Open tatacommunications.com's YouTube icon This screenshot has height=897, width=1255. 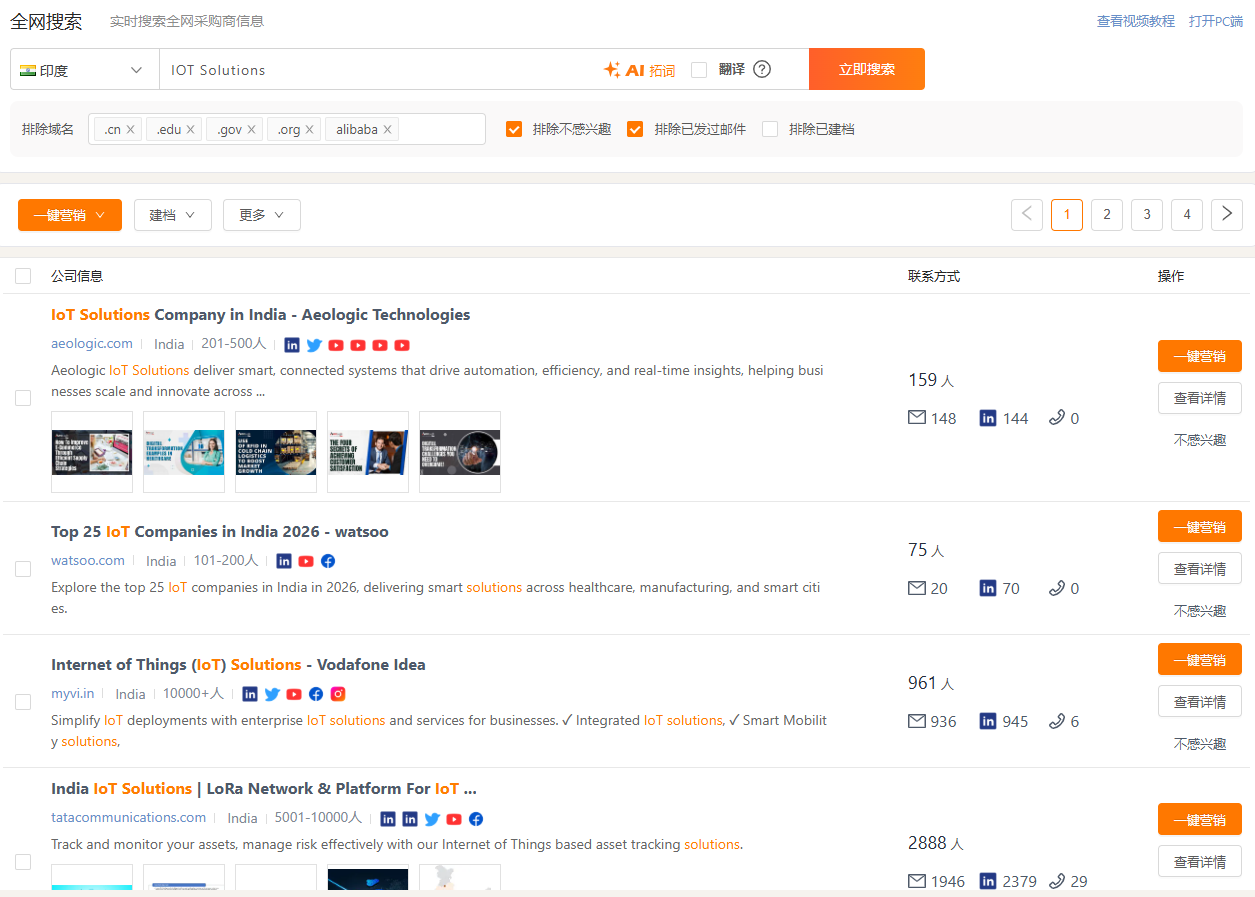click(x=454, y=819)
